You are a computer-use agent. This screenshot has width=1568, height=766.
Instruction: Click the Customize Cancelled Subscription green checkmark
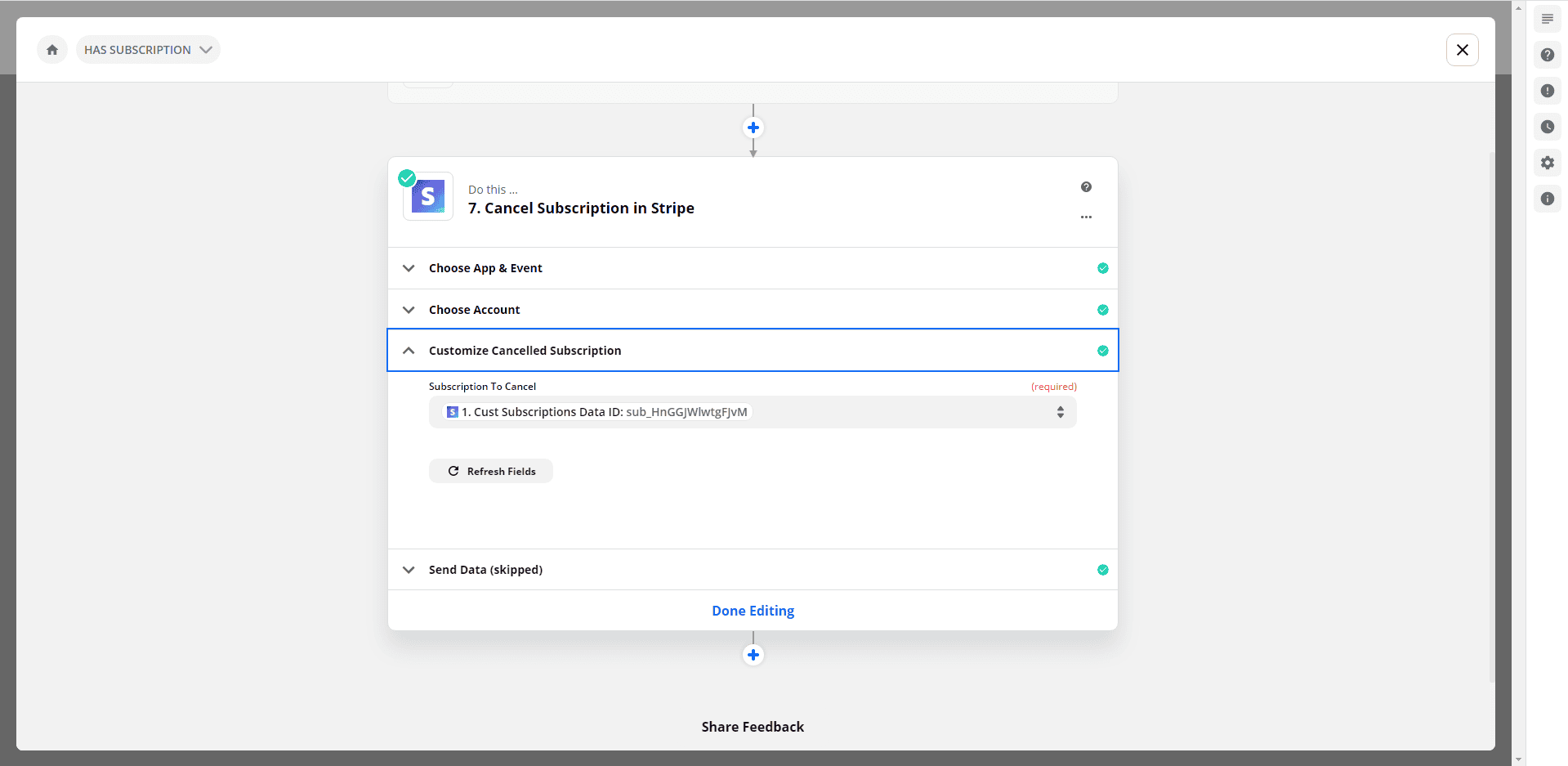point(1102,351)
